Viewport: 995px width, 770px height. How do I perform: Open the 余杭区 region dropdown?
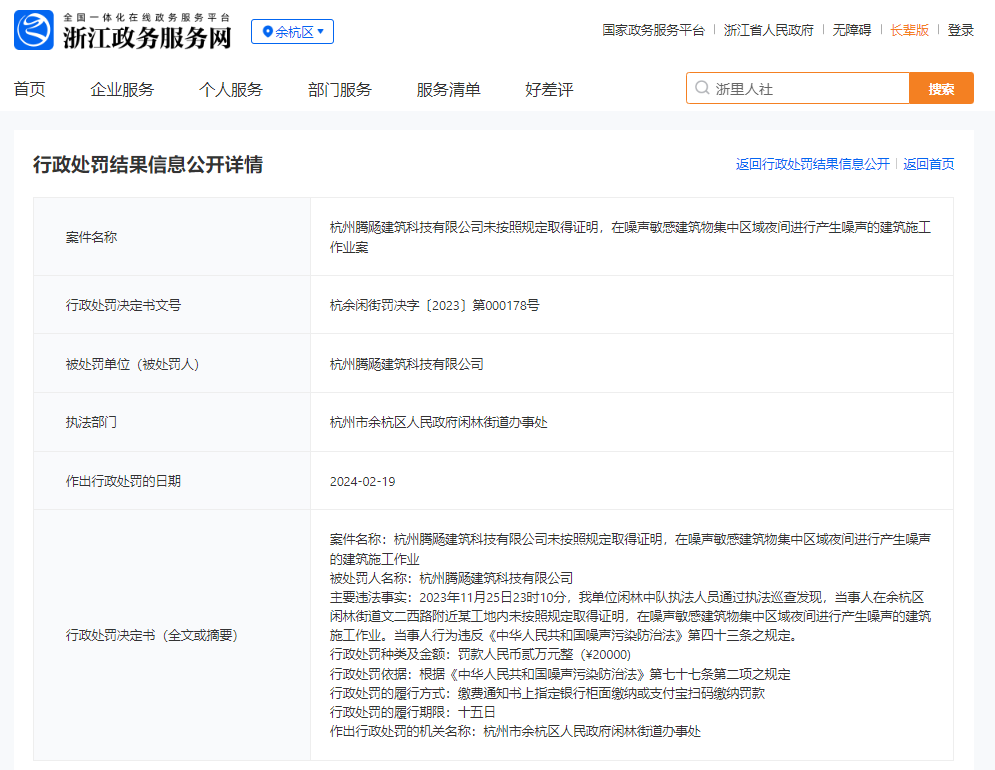pyautogui.click(x=293, y=32)
